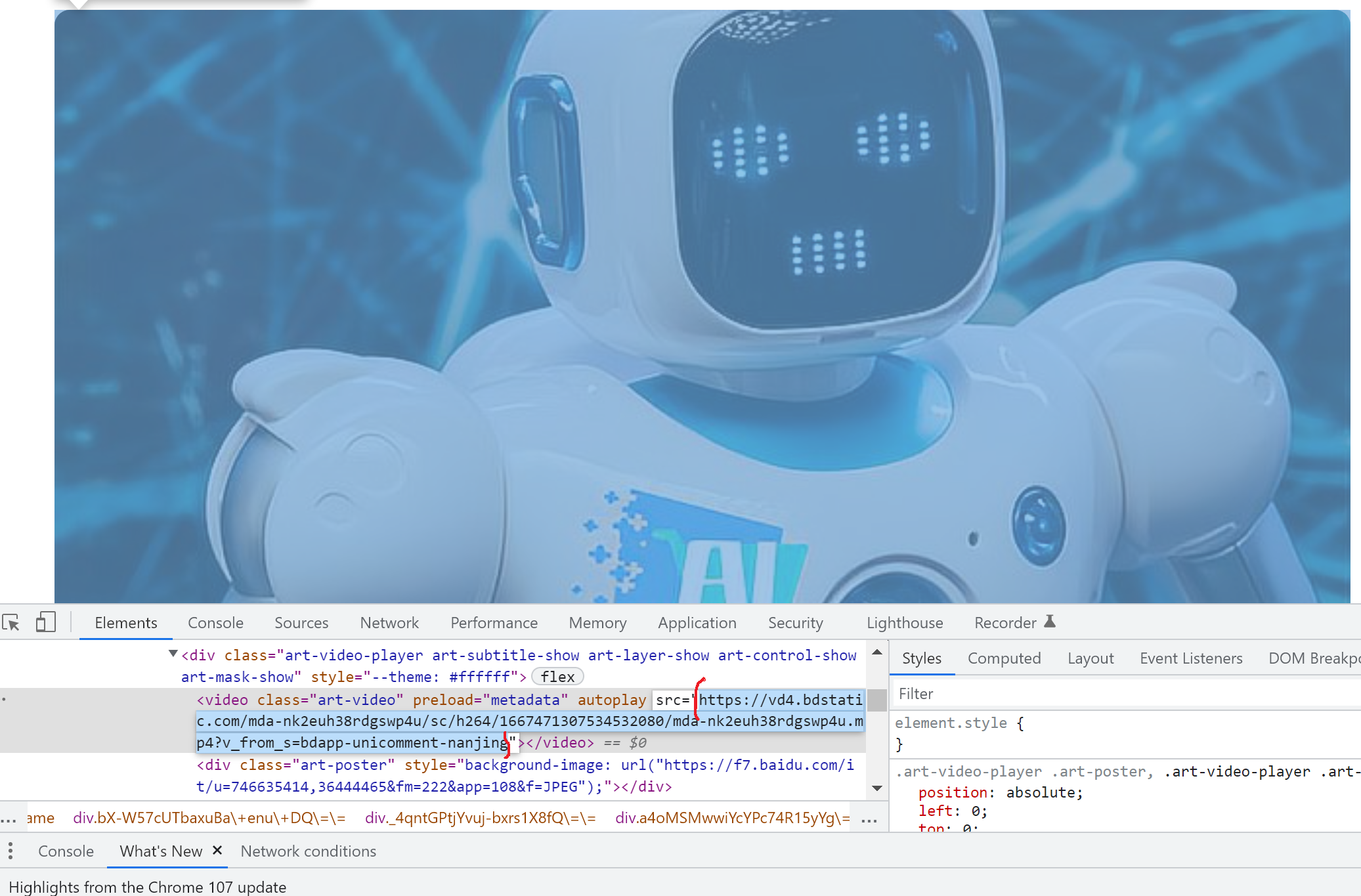The height and width of the screenshot is (896, 1361).
Task: Open the drawer Console tab
Action: pyautogui.click(x=66, y=851)
